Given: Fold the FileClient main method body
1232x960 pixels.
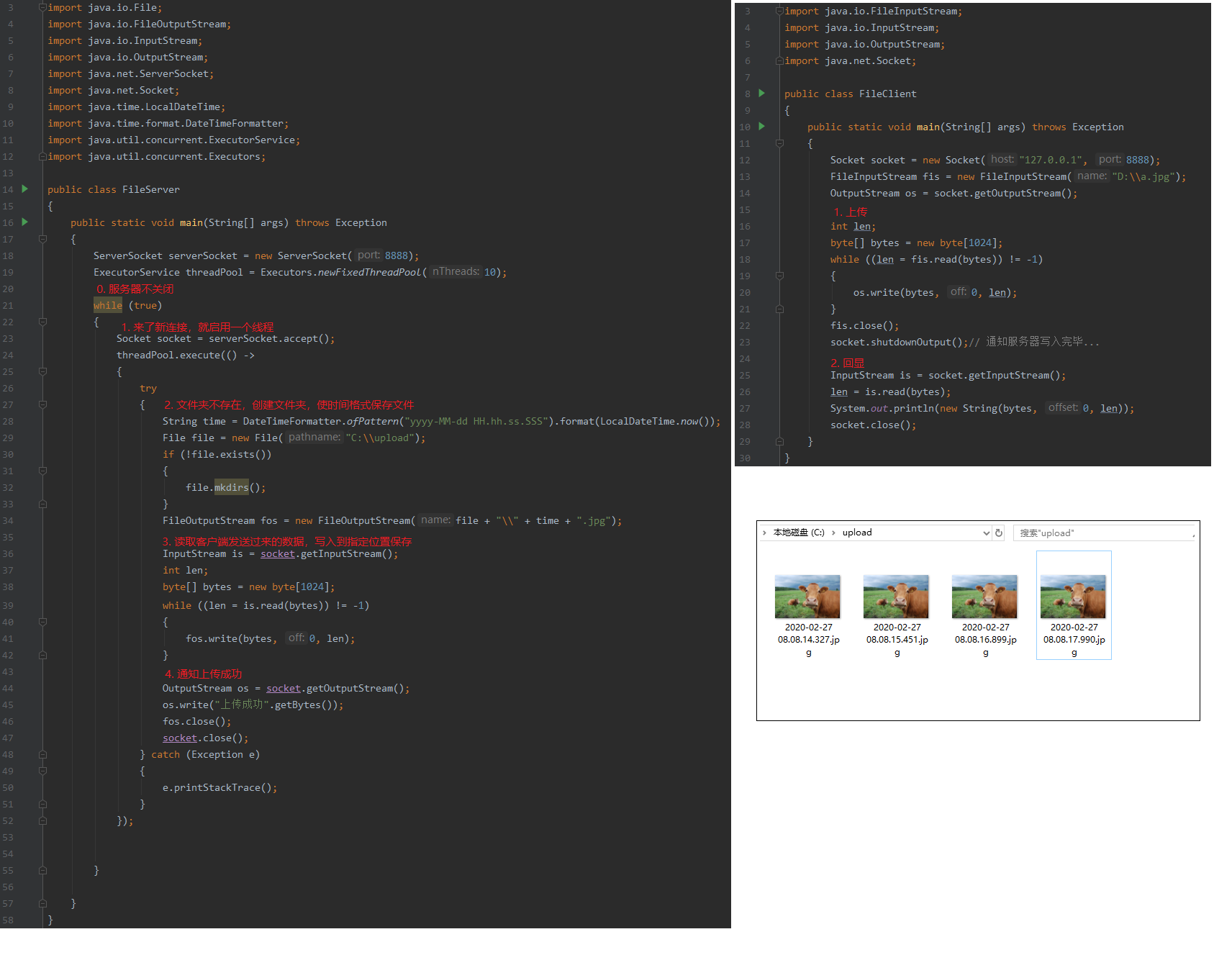Looking at the screenshot, I should 779,143.
